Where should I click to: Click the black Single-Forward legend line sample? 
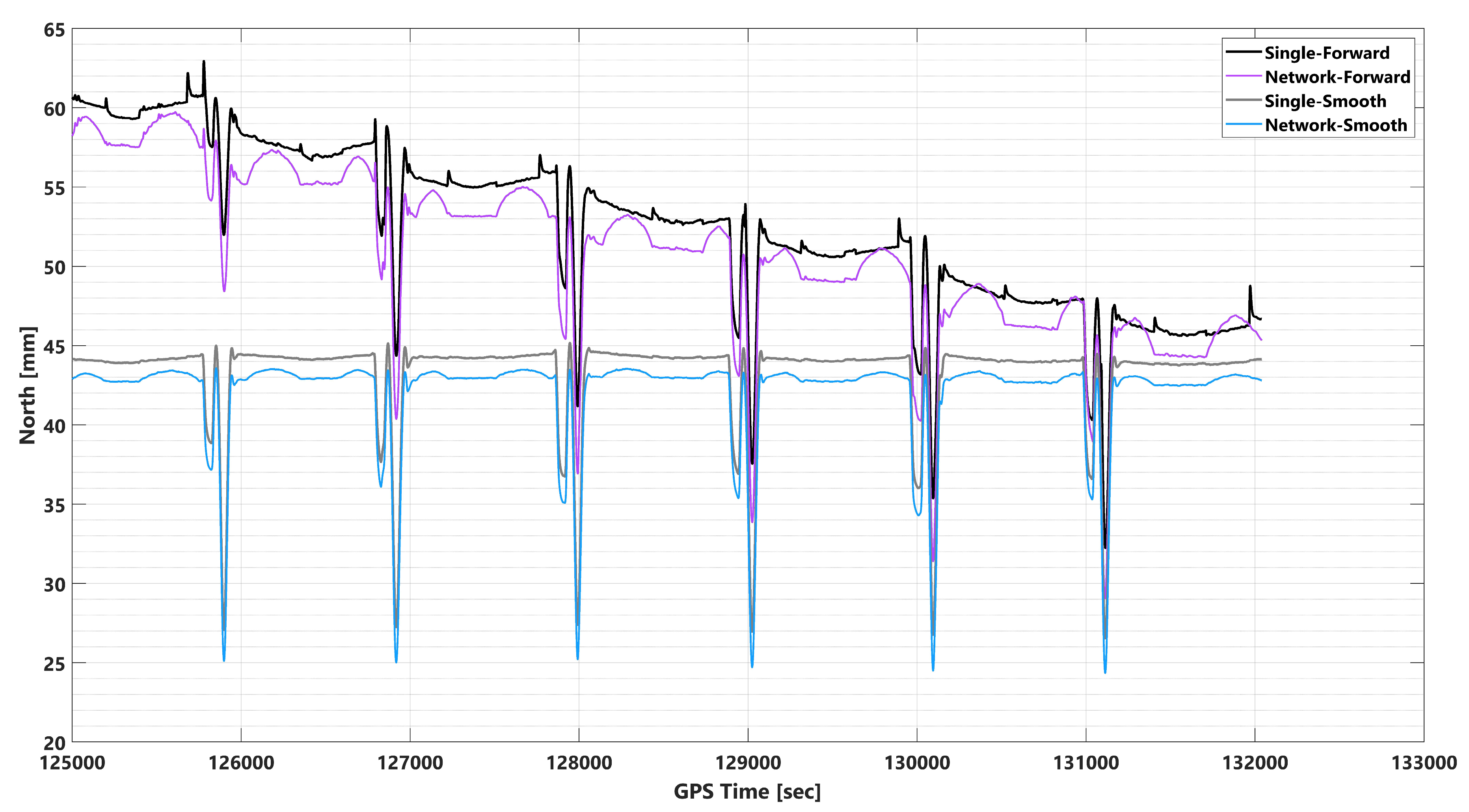[1243, 52]
